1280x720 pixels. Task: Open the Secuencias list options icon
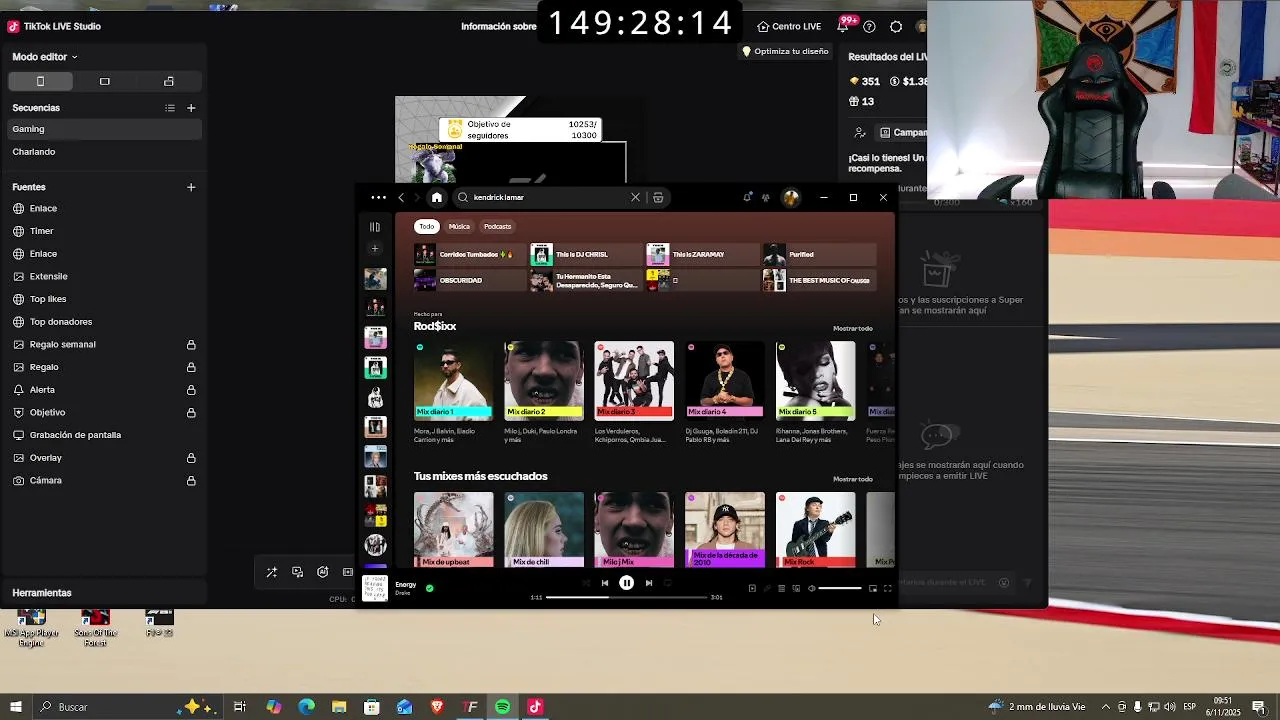pyautogui.click(x=170, y=108)
